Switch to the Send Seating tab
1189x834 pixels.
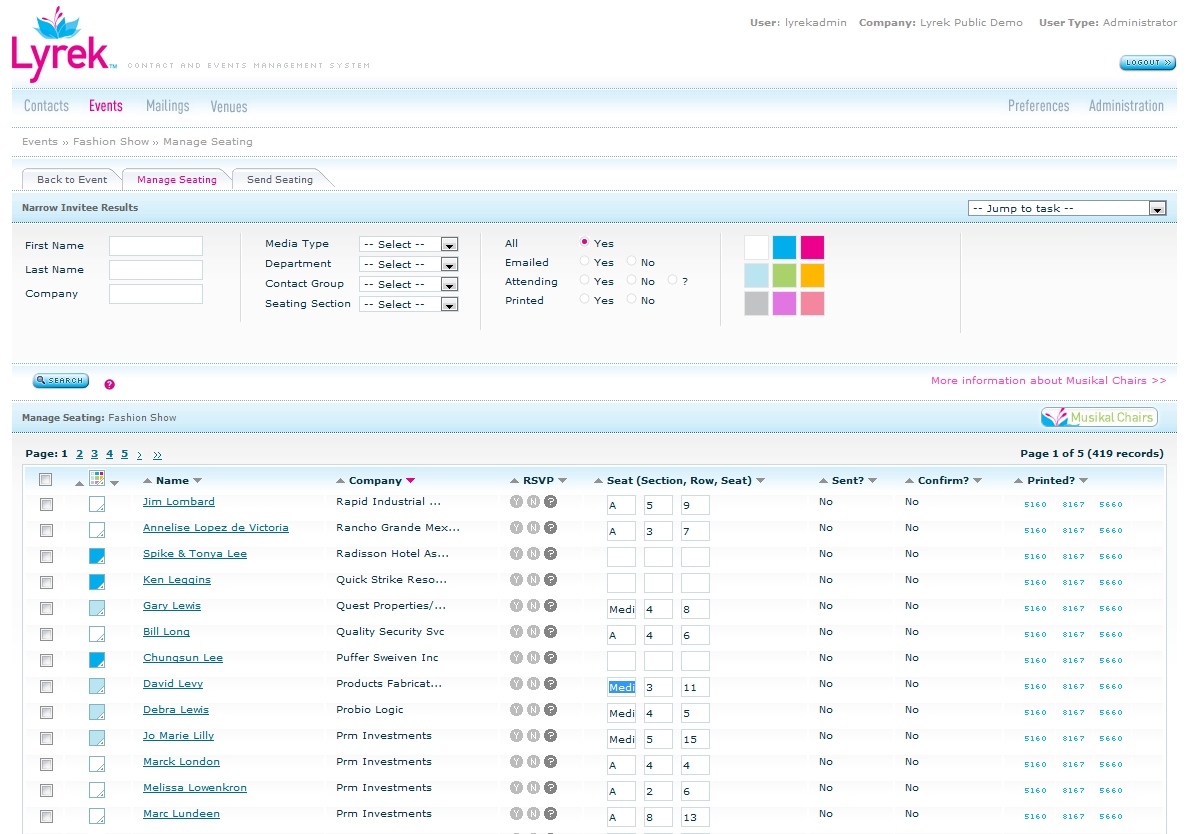point(279,180)
